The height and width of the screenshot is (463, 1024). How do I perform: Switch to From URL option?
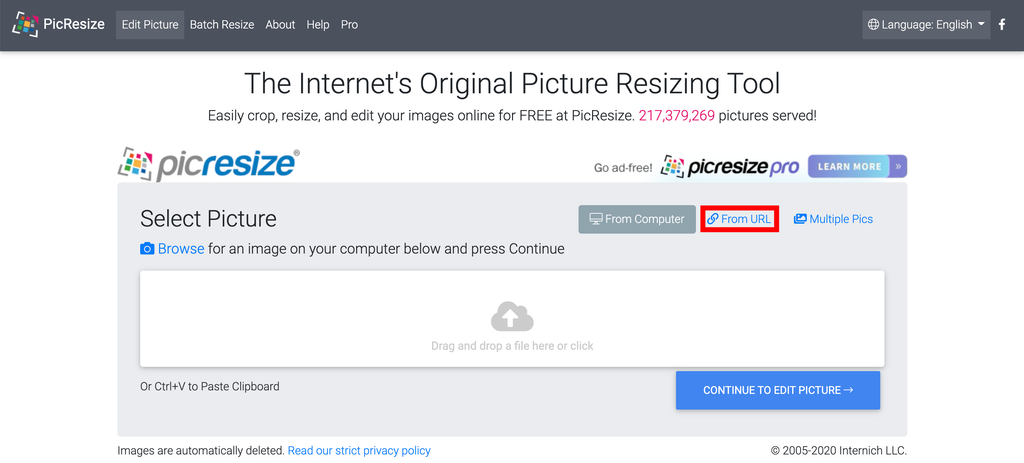(739, 219)
